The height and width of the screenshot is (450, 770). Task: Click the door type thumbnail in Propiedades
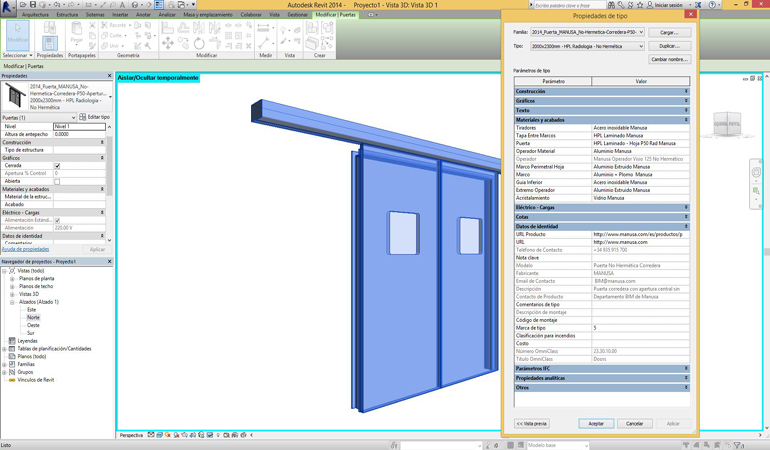point(15,96)
